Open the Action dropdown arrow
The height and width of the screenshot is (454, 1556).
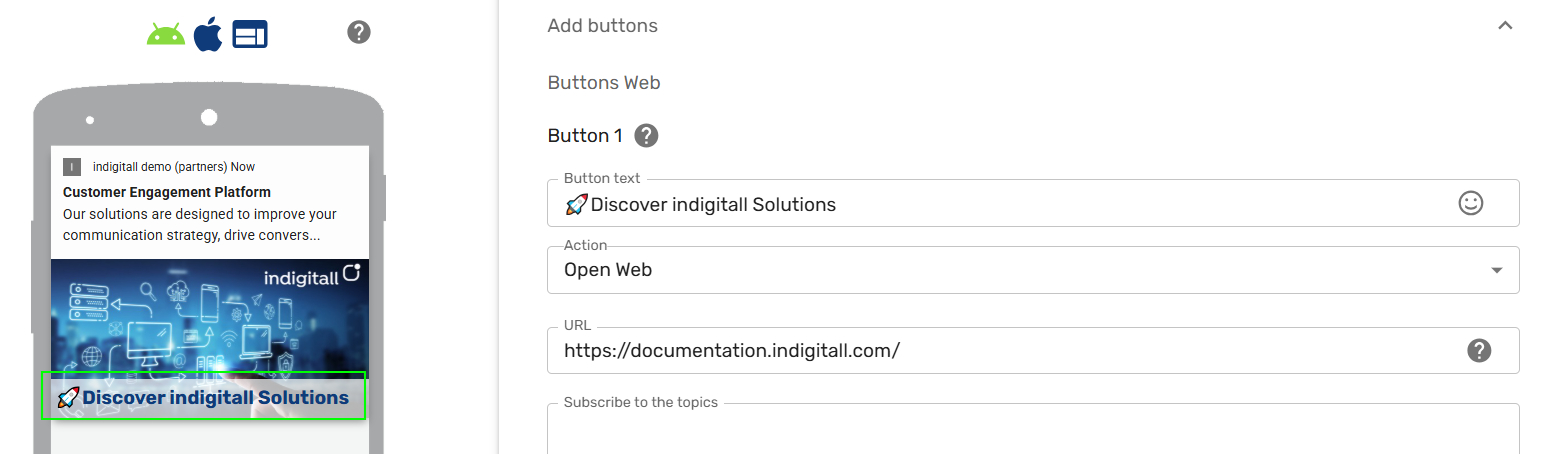click(1497, 270)
